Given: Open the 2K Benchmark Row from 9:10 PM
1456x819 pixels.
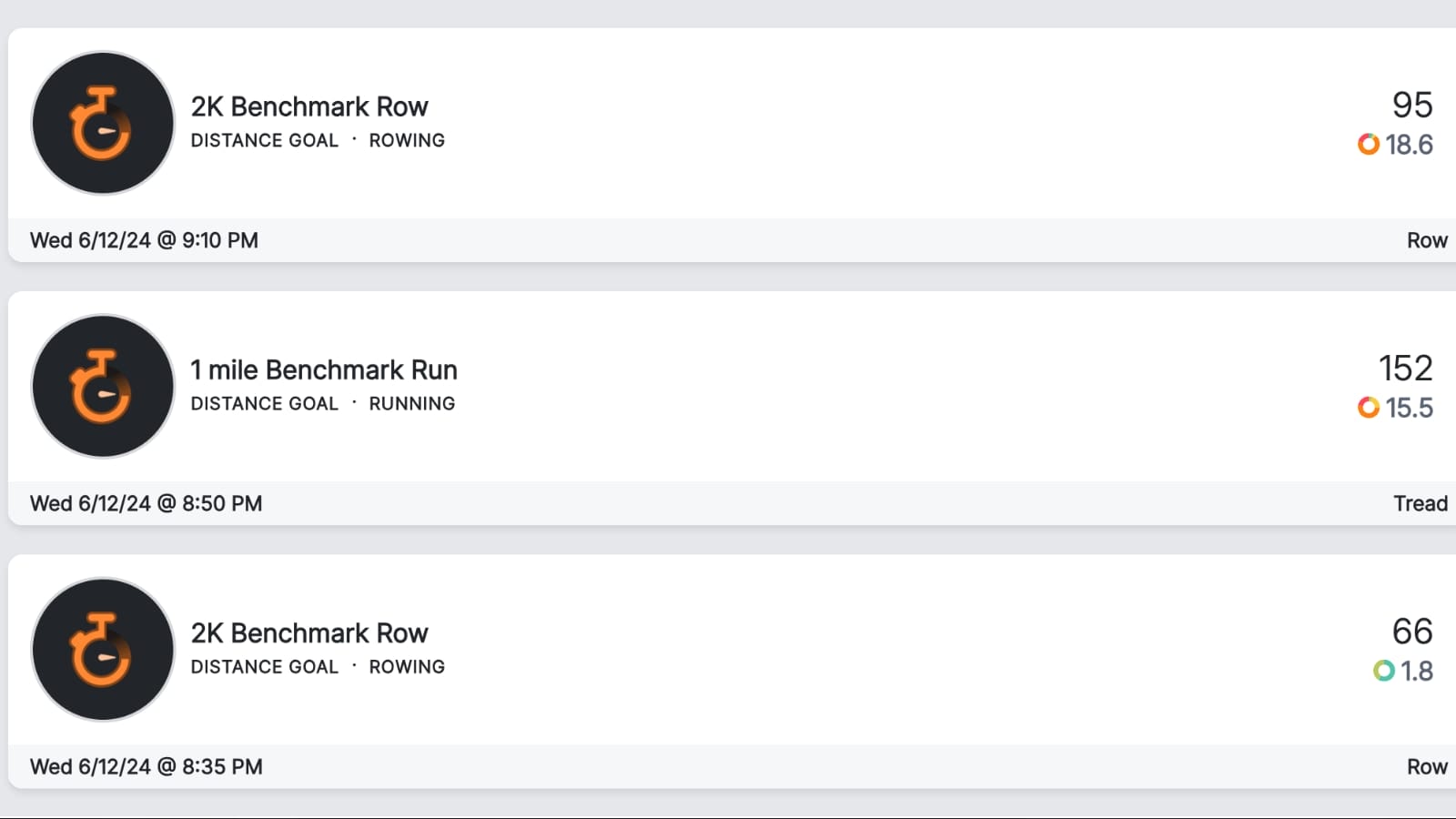Looking at the screenshot, I should [309, 106].
